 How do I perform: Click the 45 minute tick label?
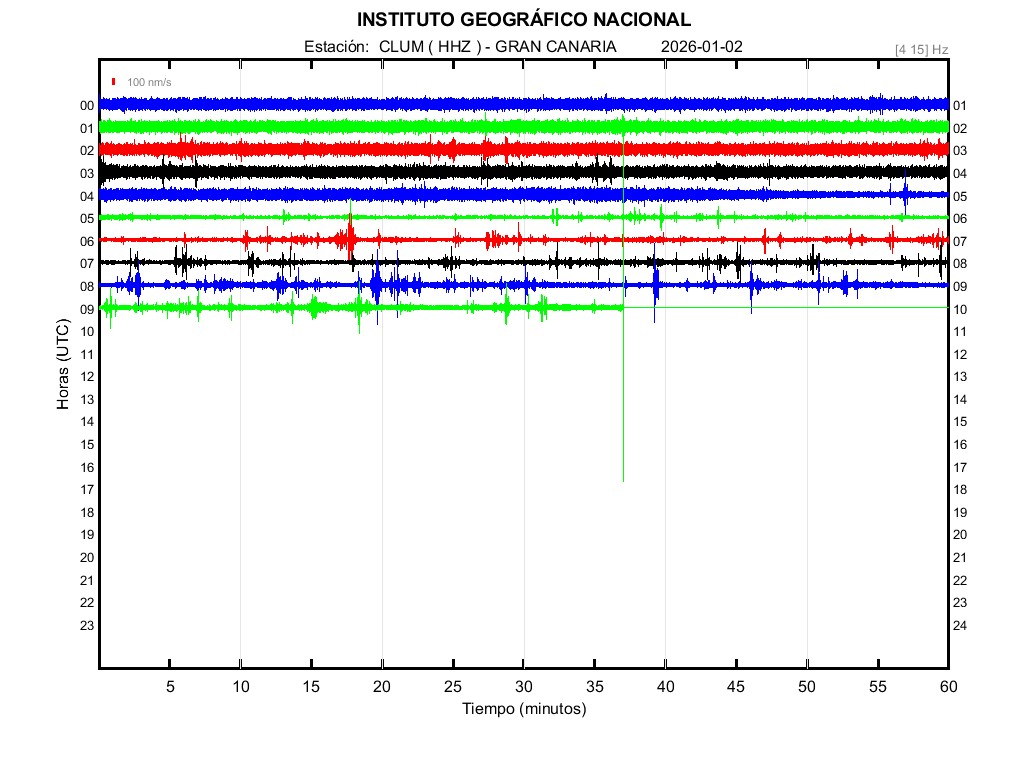[x=736, y=687]
